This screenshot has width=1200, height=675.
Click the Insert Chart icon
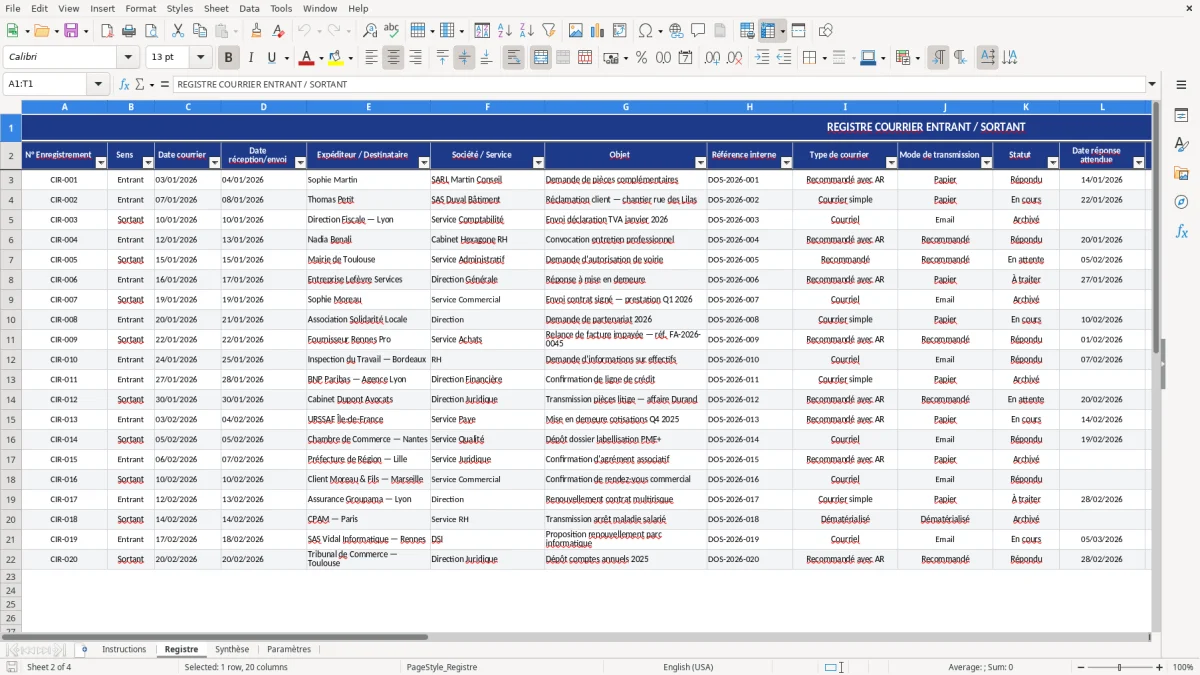coord(598,31)
